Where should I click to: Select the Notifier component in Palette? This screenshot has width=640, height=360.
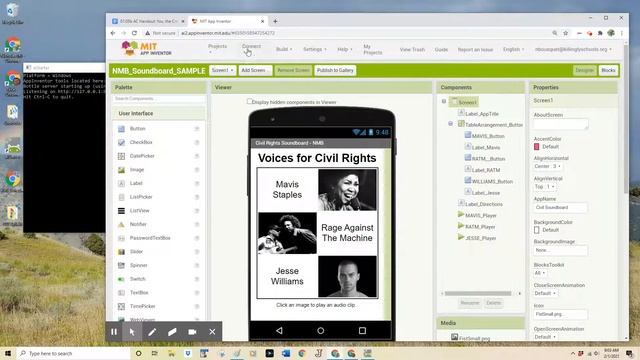click(138, 224)
